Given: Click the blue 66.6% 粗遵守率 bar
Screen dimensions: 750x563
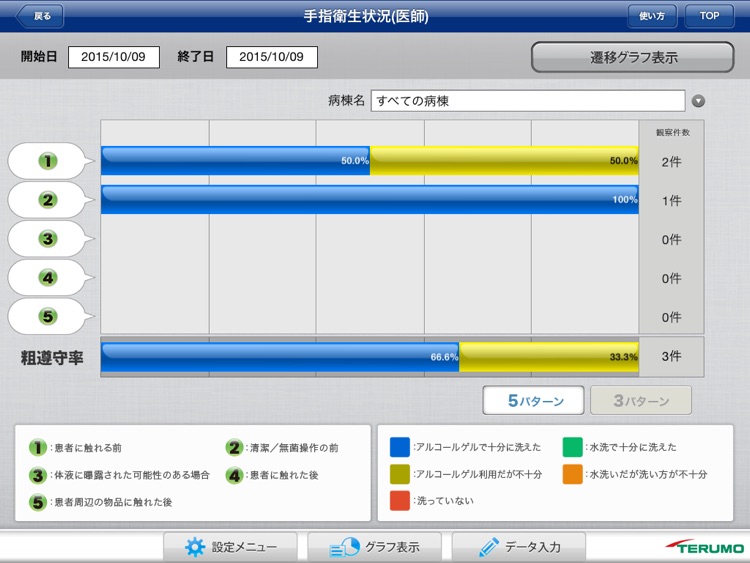Looking at the screenshot, I should (x=280, y=357).
